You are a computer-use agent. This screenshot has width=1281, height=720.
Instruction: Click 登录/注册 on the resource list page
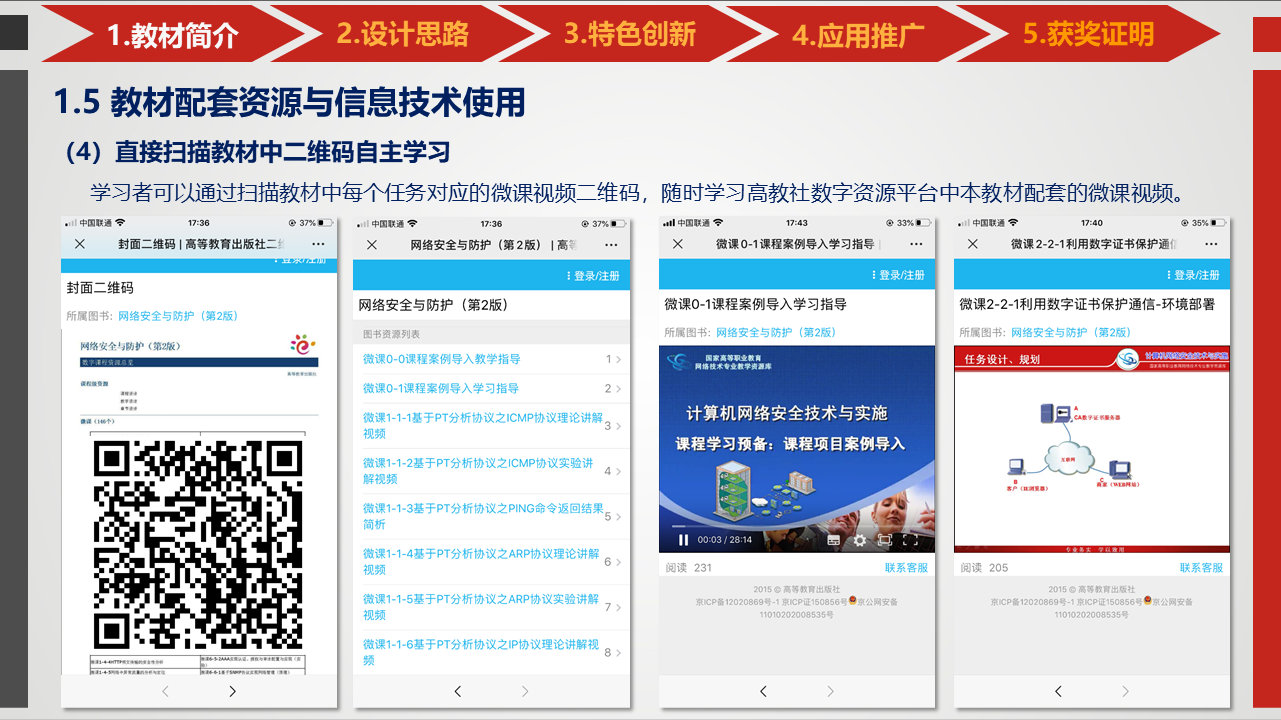[x=593, y=276]
